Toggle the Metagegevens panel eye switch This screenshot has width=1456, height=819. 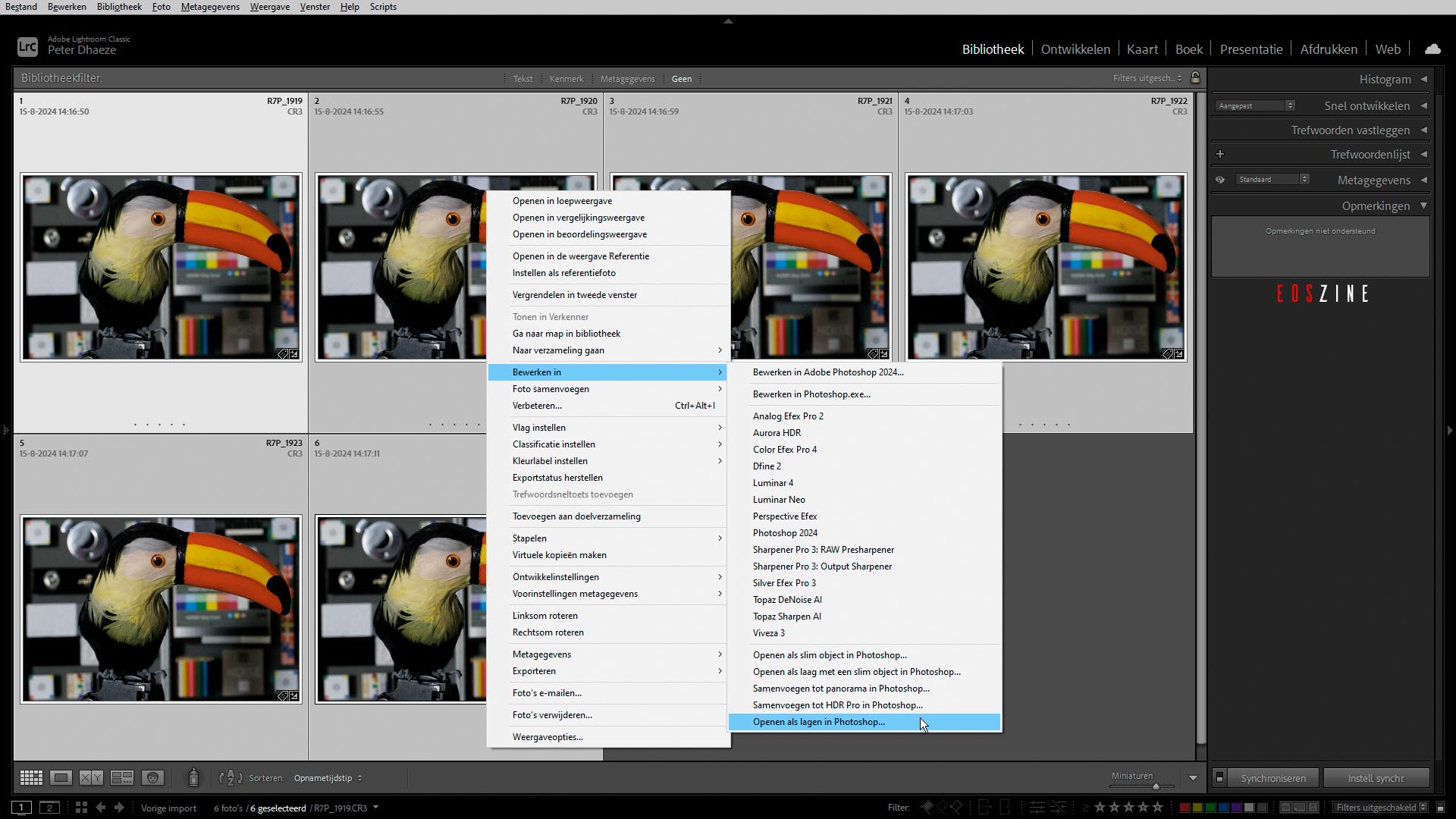click(x=1220, y=180)
